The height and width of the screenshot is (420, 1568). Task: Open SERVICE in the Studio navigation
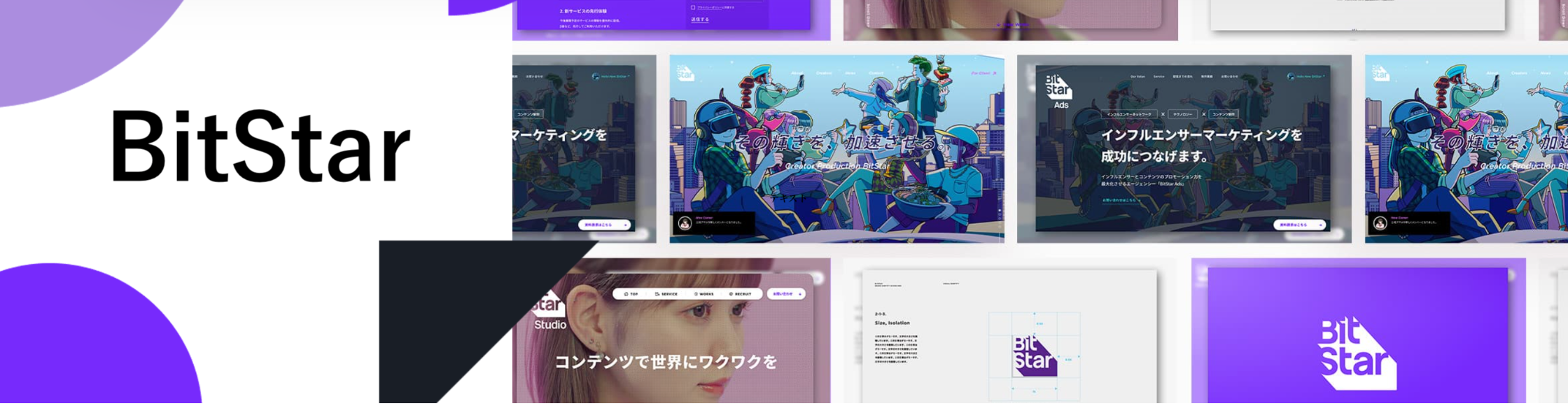[666, 294]
